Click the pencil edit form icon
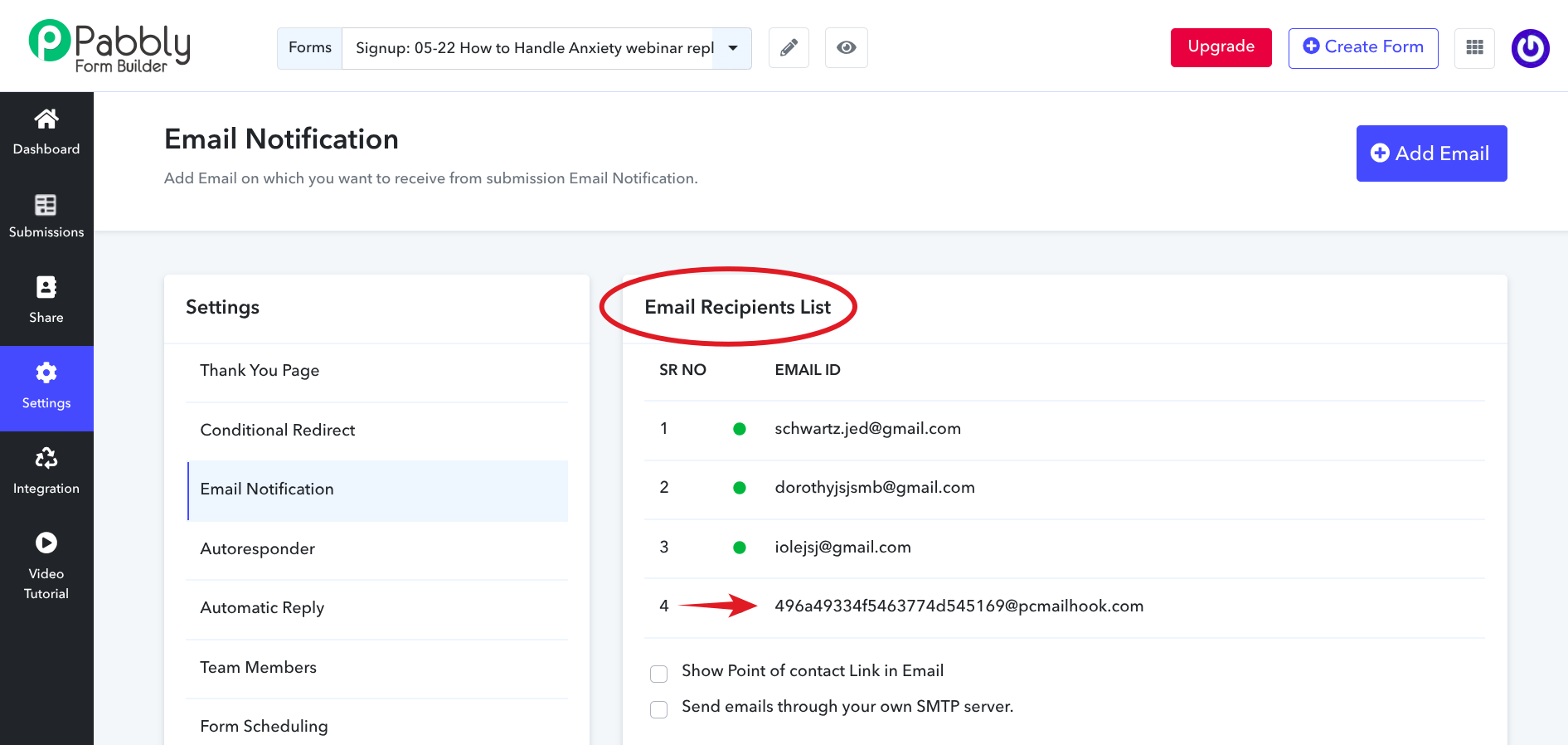The height and width of the screenshot is (745, 1568). [789, 48]
